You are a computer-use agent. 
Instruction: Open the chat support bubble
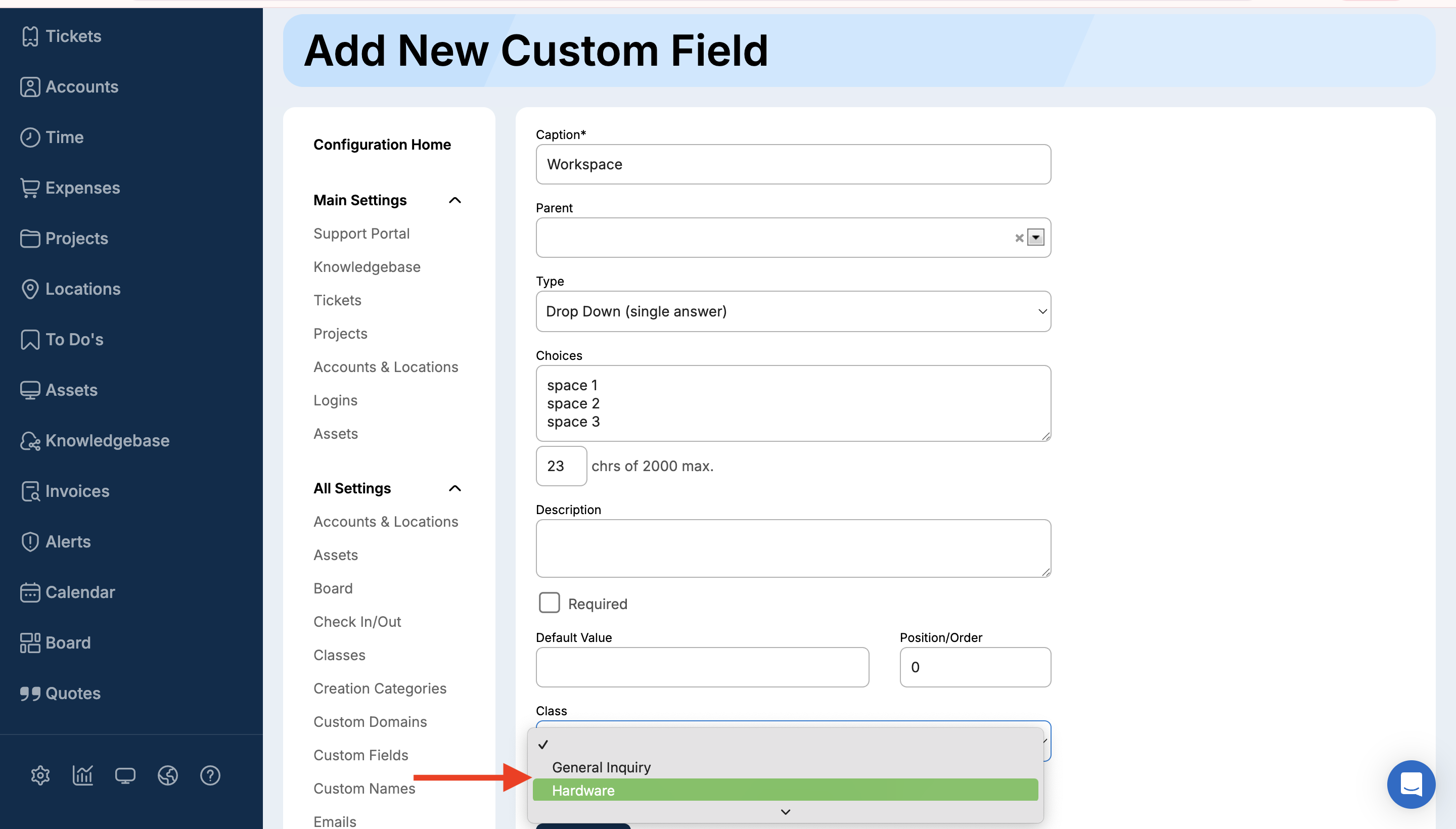pos(1410,784)
